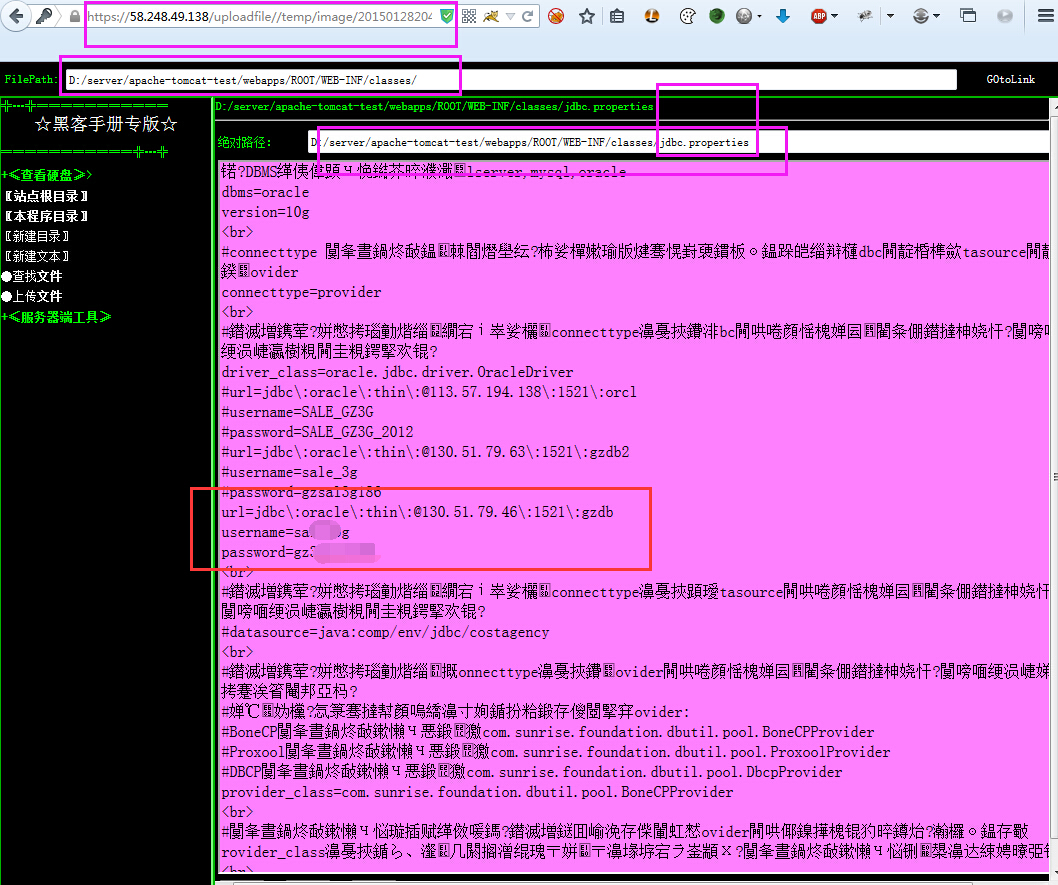Open dropdown arrow next to gray globe icon

pyautogui.click(x=759, y=16)
